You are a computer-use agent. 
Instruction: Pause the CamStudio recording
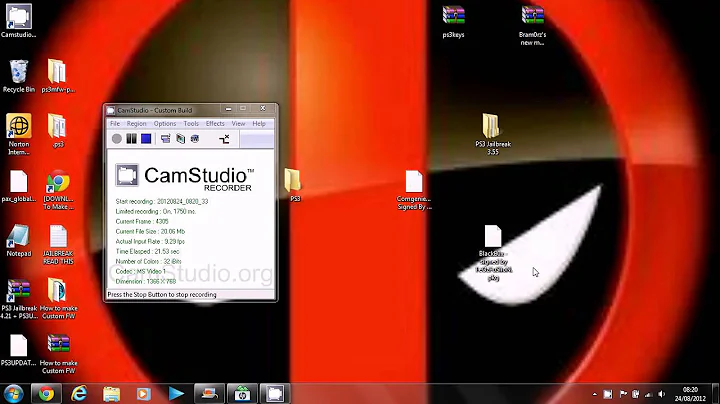point(131,139)
